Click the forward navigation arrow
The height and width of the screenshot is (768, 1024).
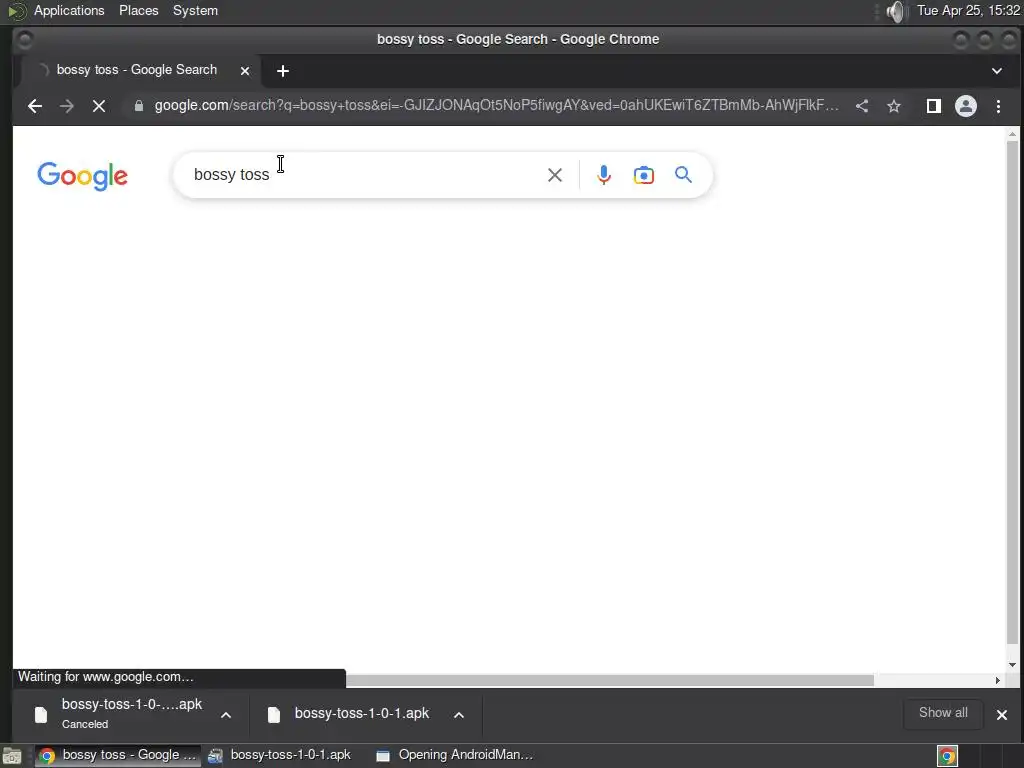click(x=67, y=106)
